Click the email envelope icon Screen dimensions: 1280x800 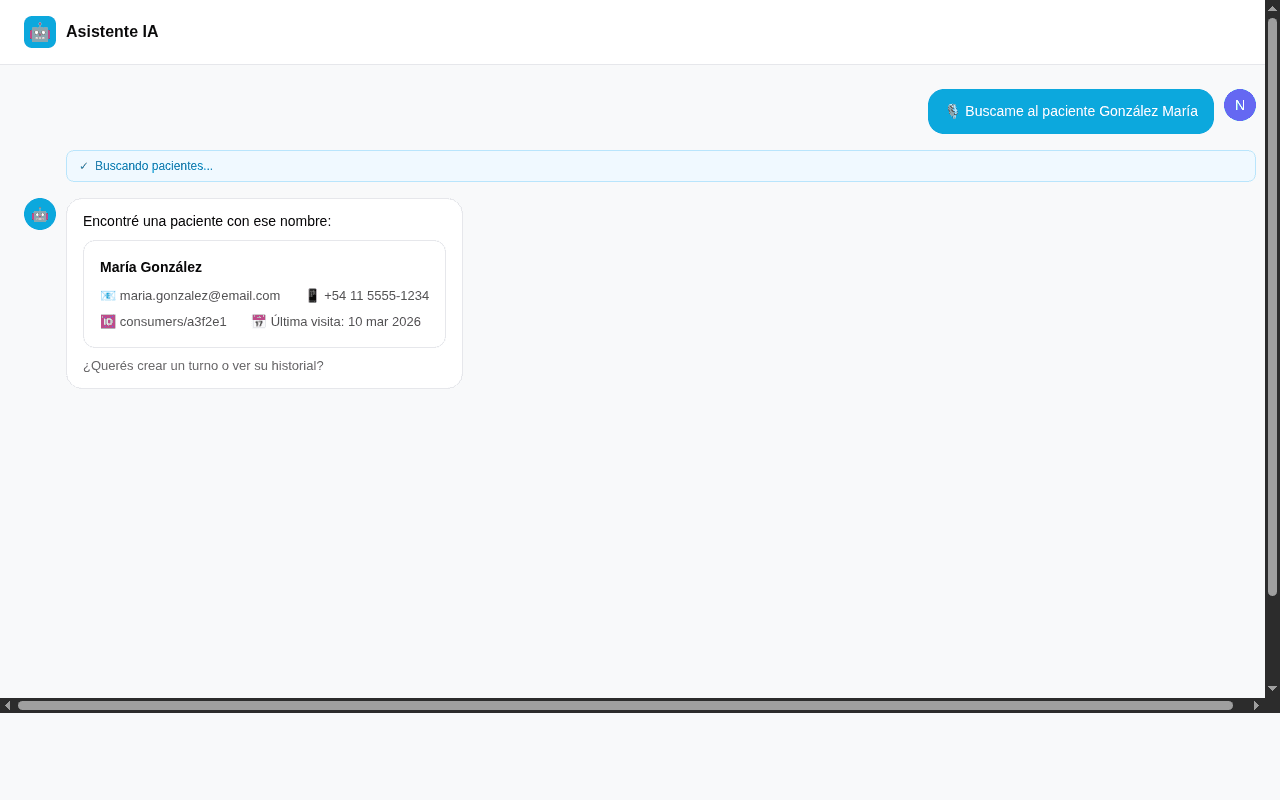(108, 296)
